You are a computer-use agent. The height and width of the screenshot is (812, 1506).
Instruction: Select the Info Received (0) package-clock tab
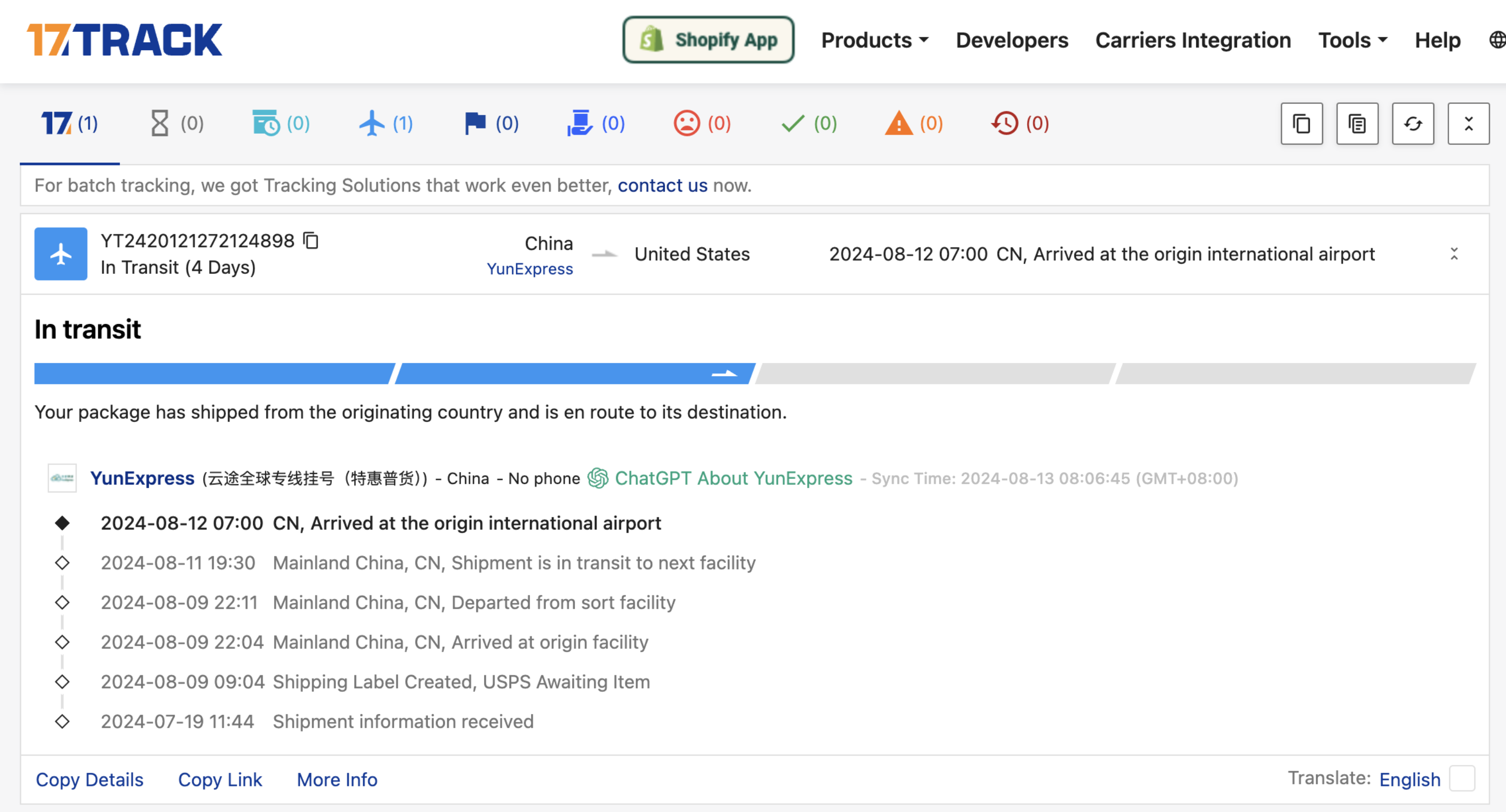(281, 123)
